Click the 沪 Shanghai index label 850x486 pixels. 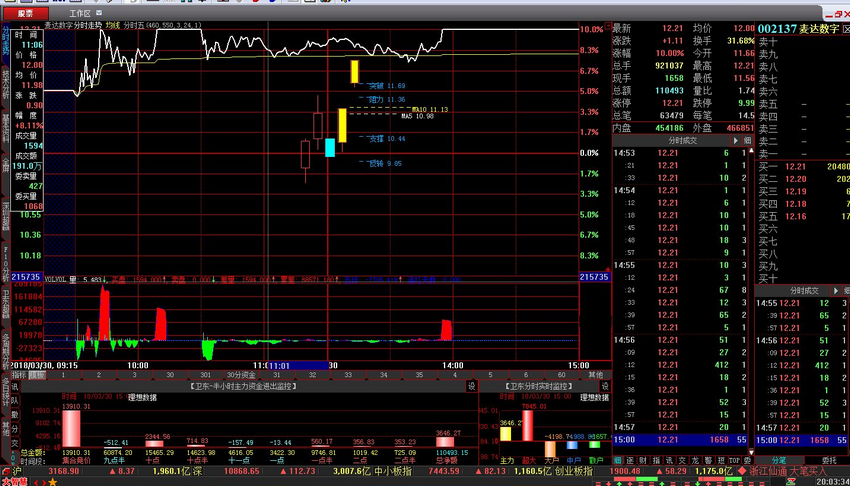[x=16, y=471]
